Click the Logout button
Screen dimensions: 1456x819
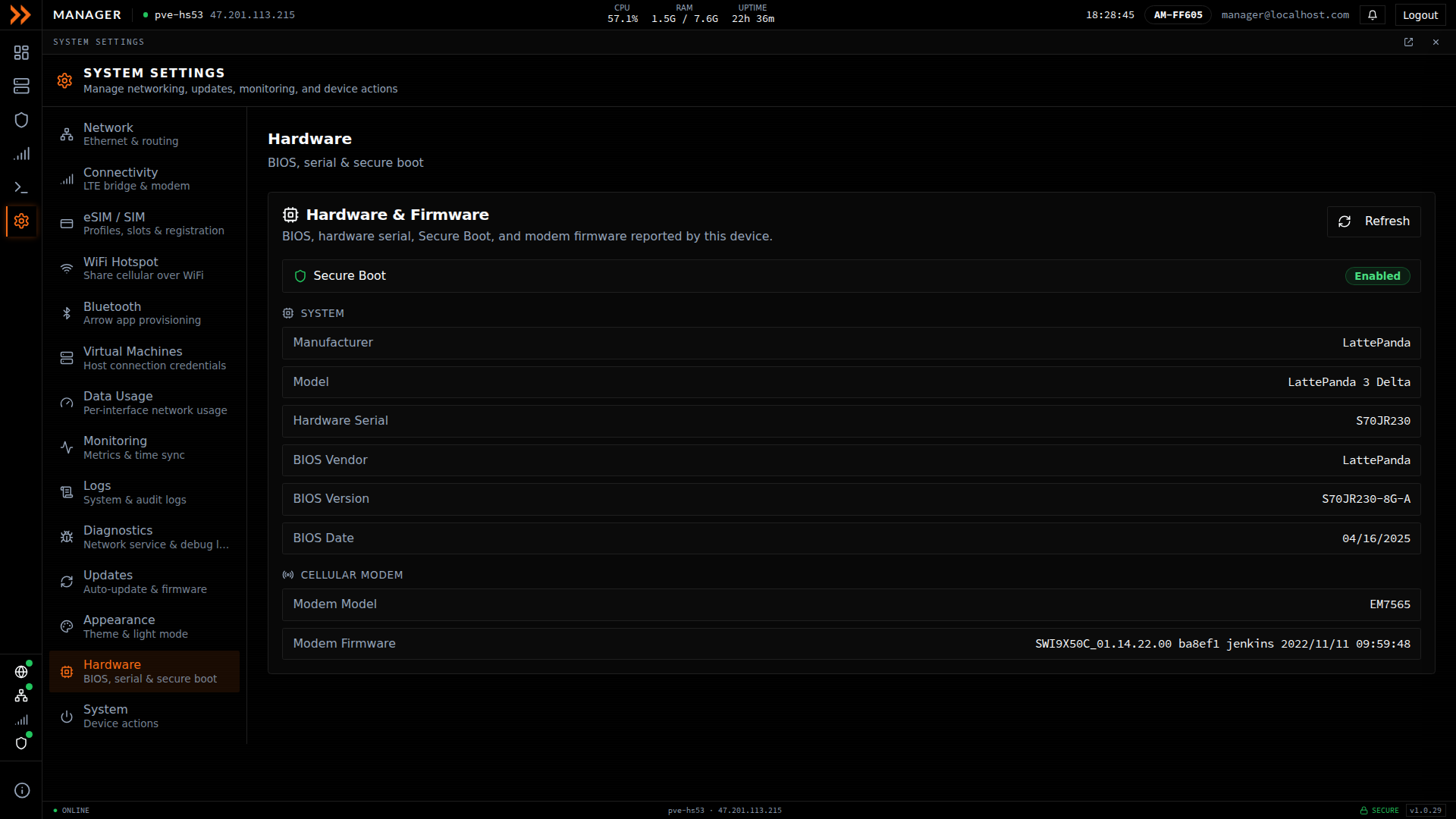(1420, 15)
